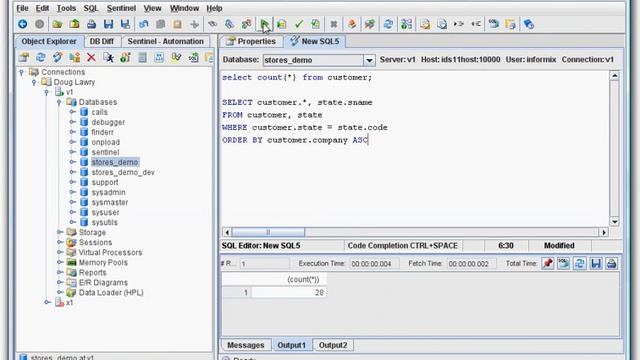Viewport: 640px width, 360px height.
Task: Click the editor horizontal scrollbar right arrow
Action: [x=604, y=232]
